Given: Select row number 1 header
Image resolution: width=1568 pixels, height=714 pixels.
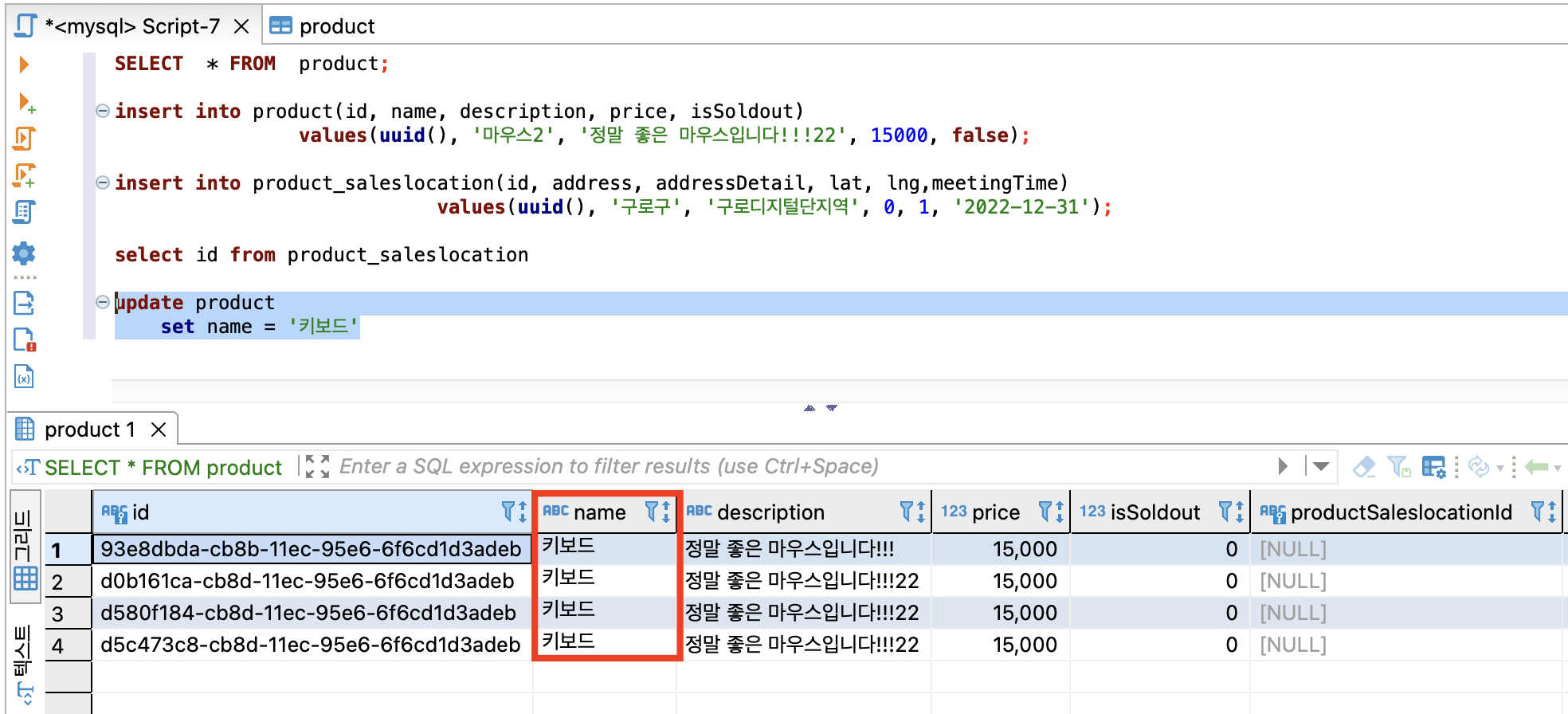Looking at the screenshot, I should click(69, 550).
